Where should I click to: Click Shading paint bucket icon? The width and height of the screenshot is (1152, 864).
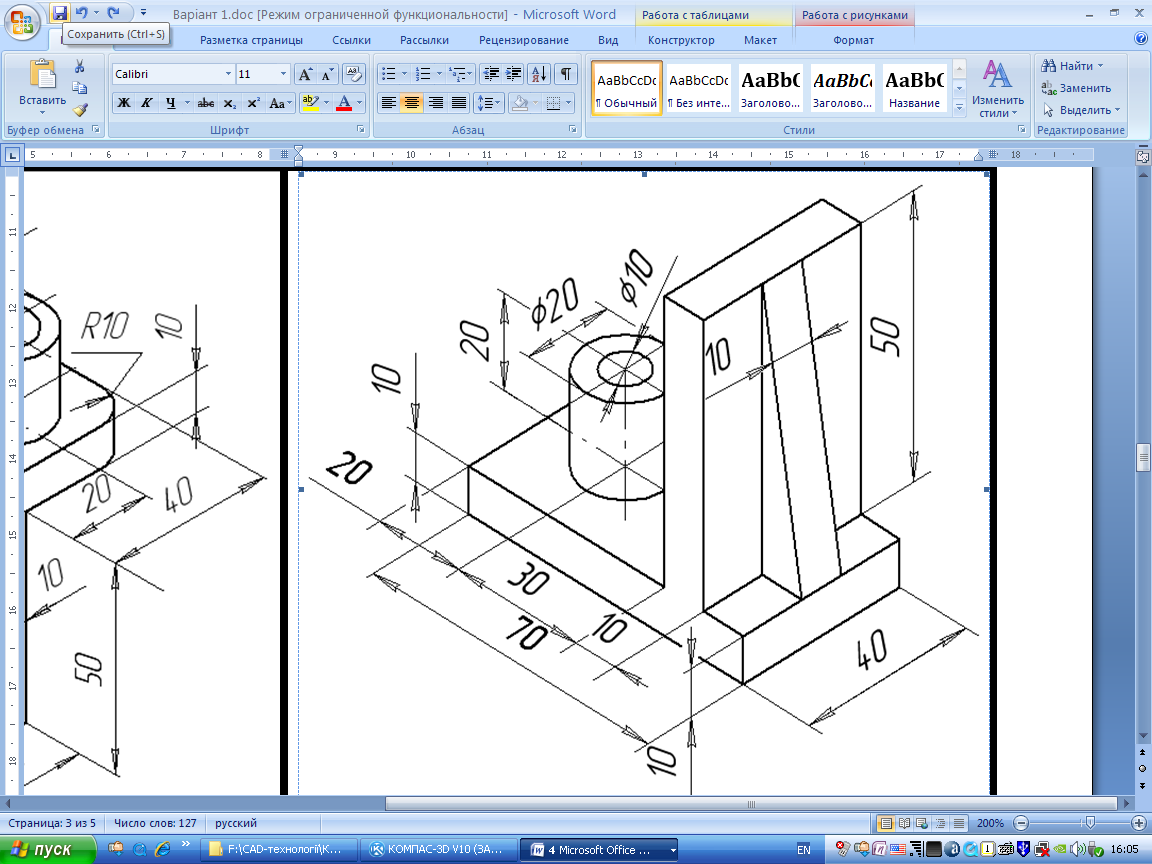(x=519, y=103)
